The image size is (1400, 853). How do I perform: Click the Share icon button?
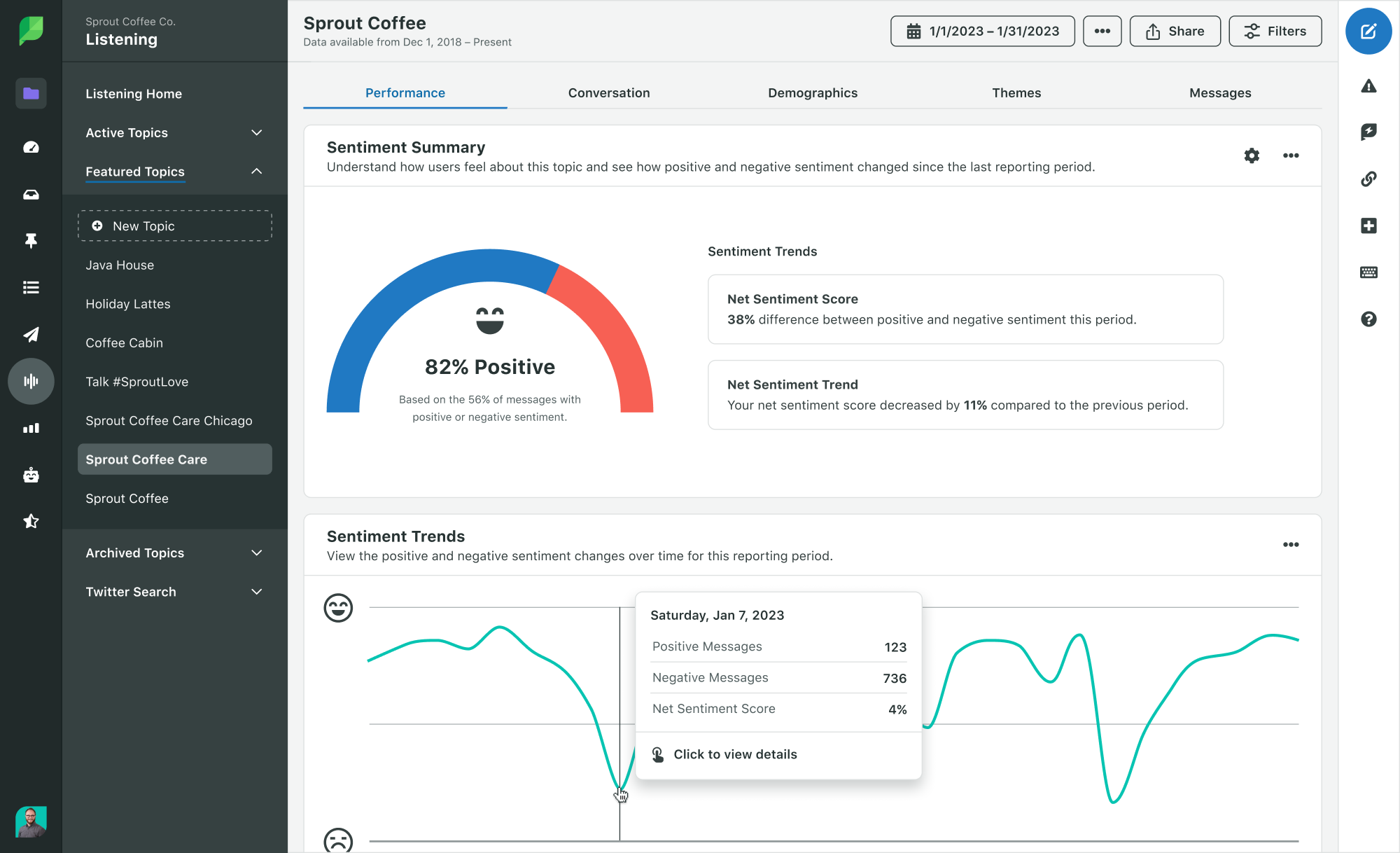coord(1175,32)
